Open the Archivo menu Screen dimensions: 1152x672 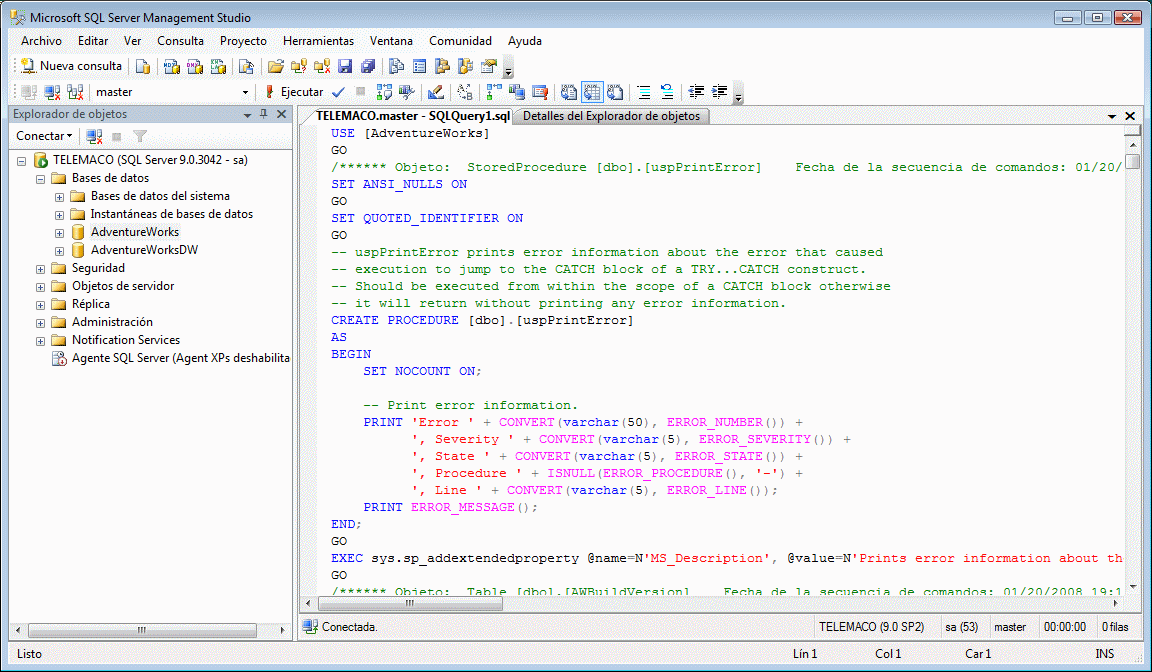click(41, 41)
